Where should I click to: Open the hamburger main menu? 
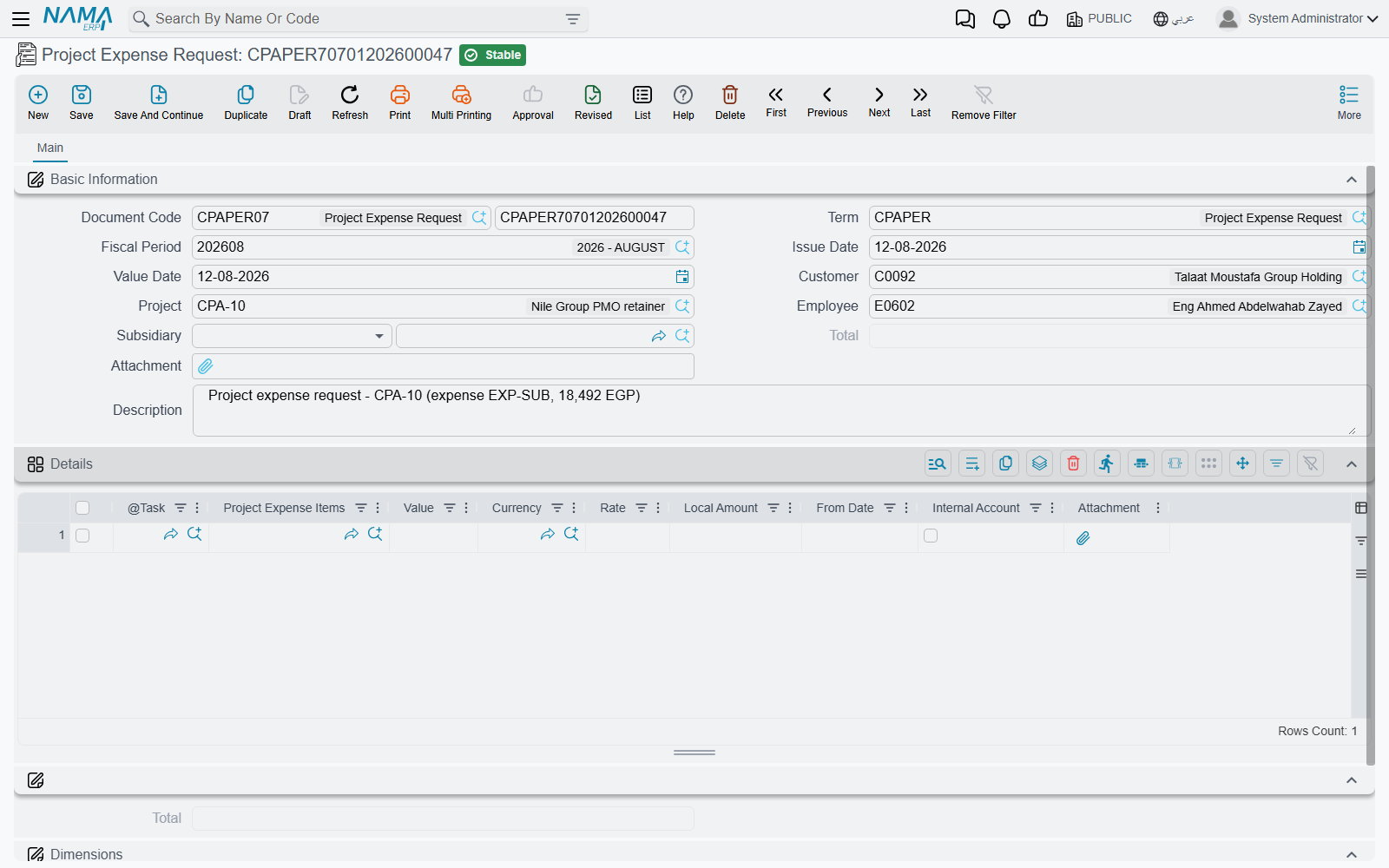(21, 18)
